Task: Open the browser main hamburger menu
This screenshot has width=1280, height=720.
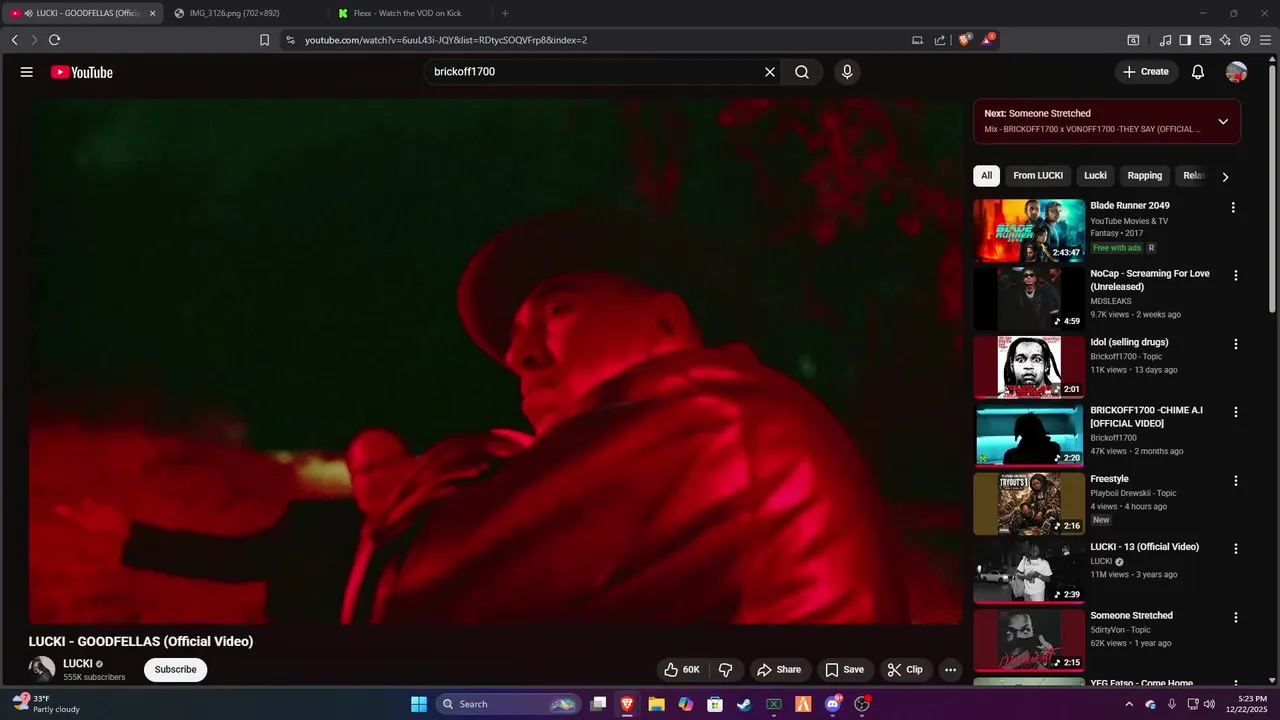Action: coord(1265,40)
